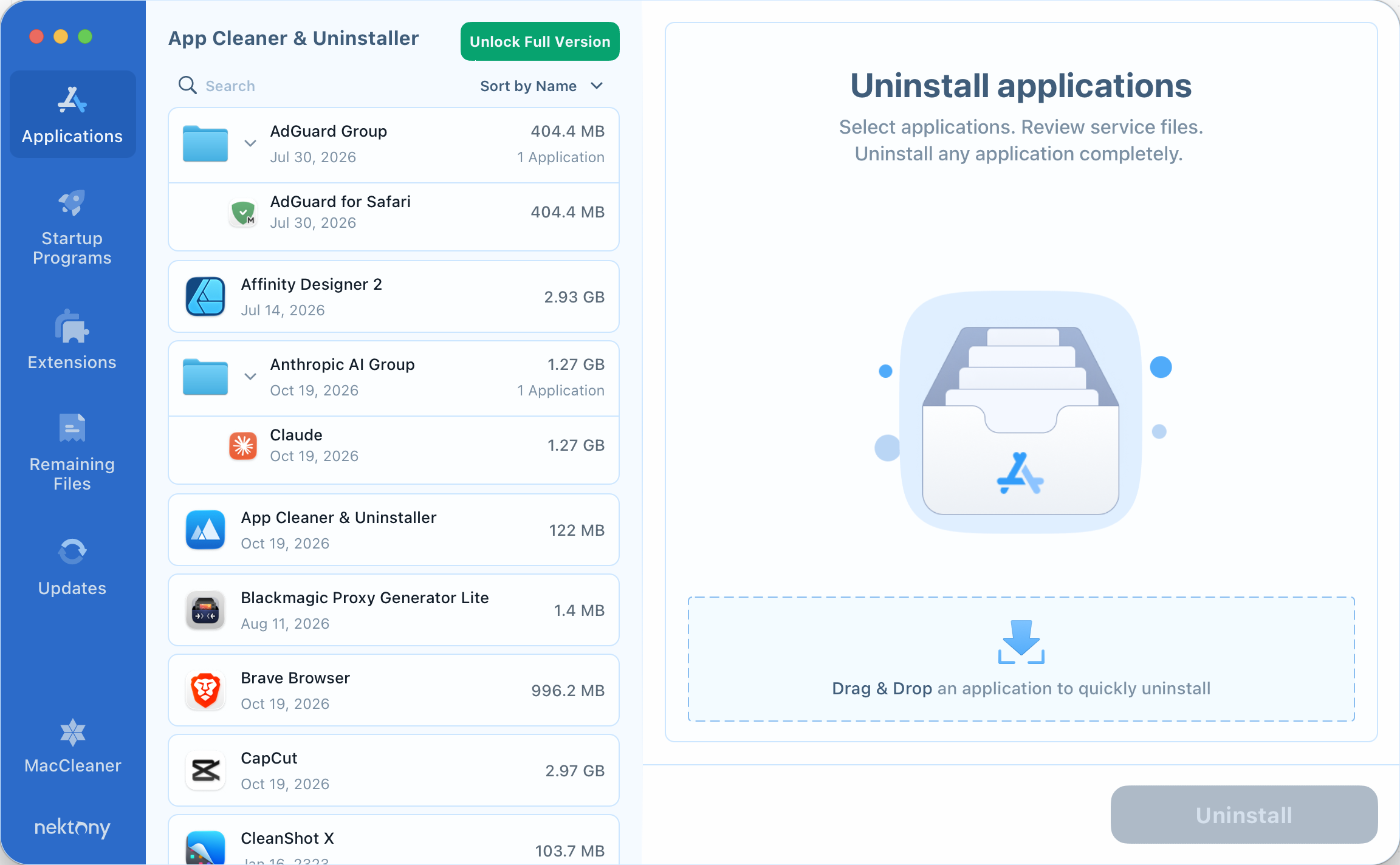Click the drop arrow download icon
Image resolution: width=1400 pixels, height=865 pixels.
click(x=1021, y=641)
